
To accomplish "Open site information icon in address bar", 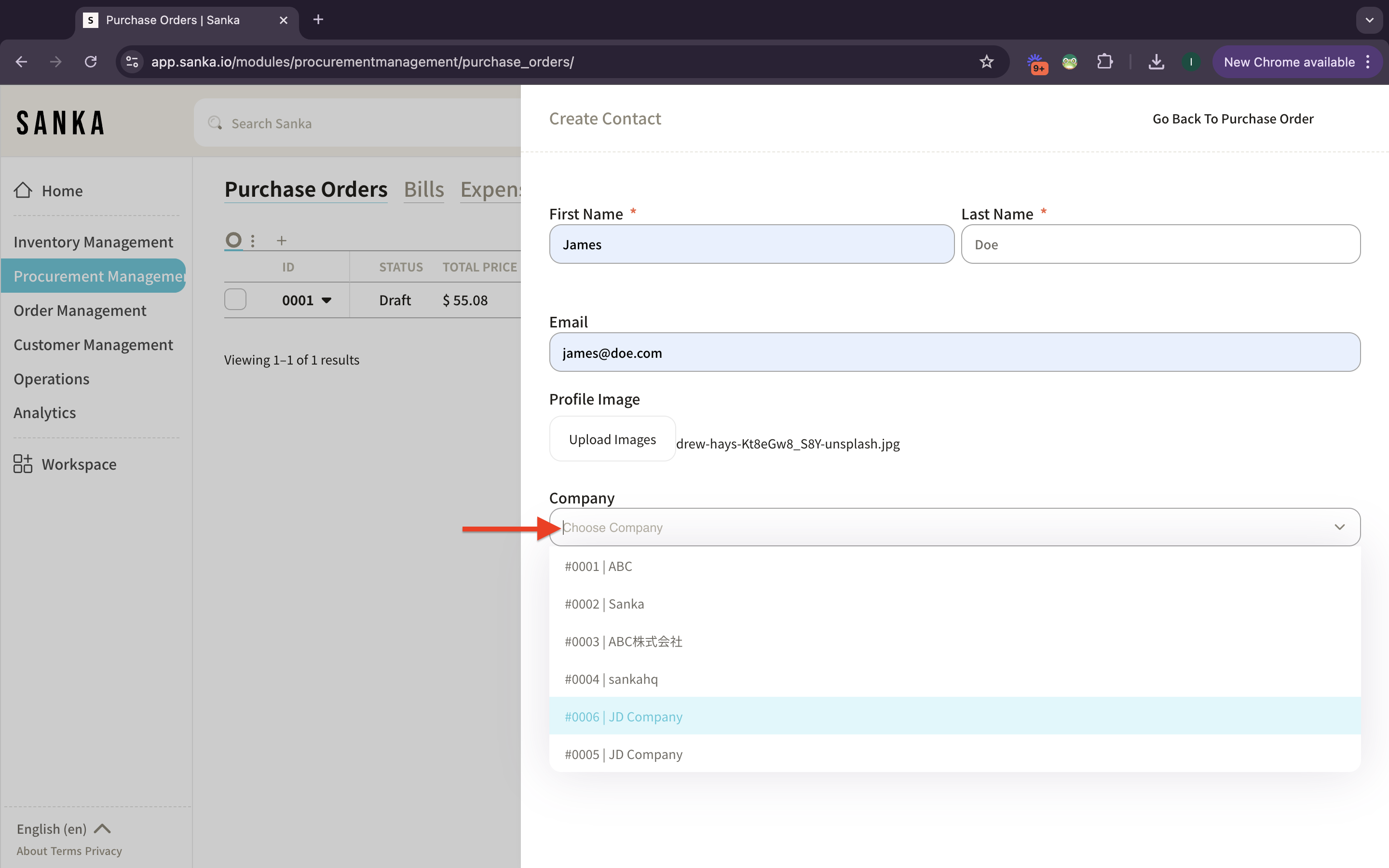I will pos(132,62).
